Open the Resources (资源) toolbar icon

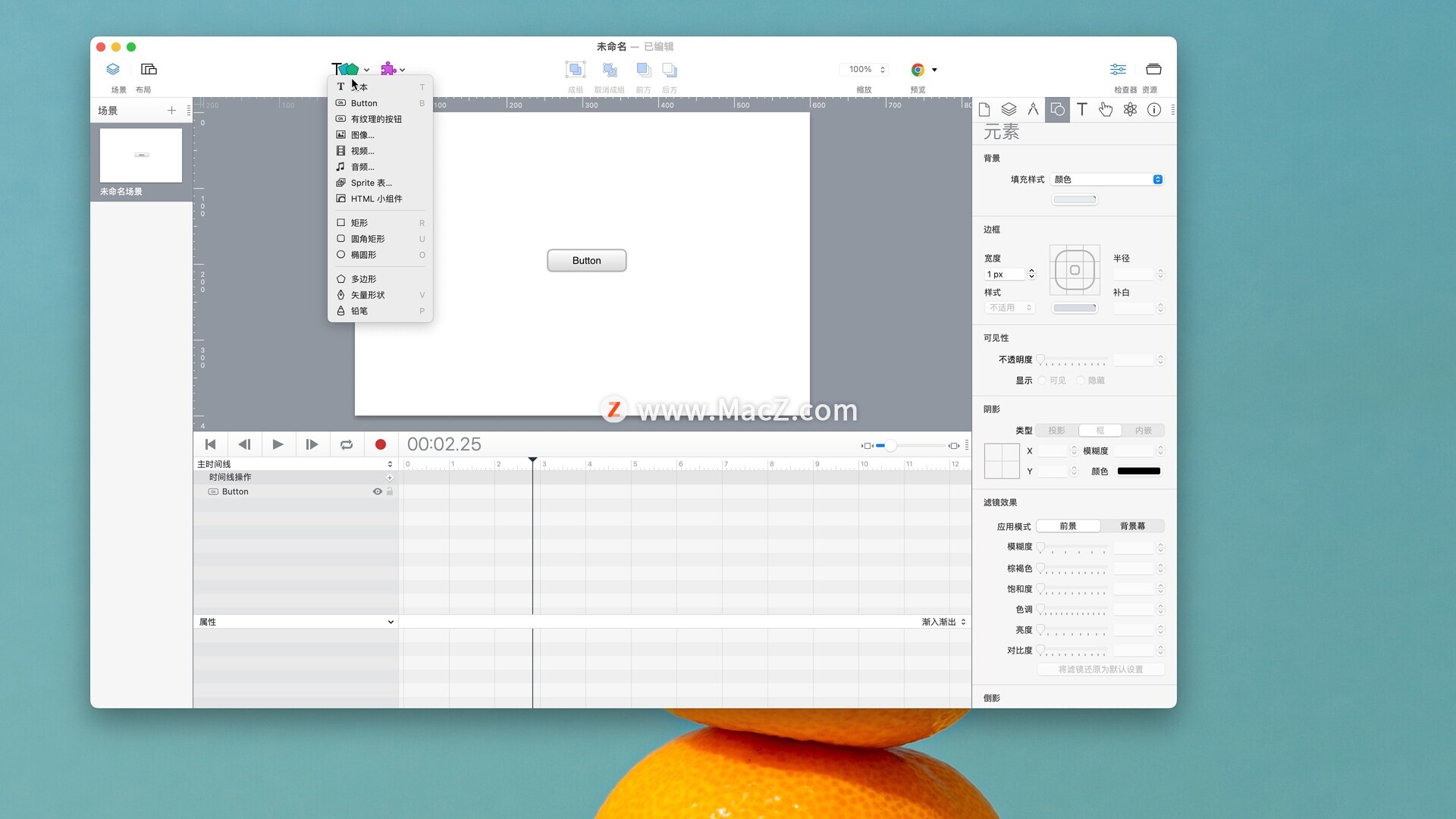[1153, 69]
